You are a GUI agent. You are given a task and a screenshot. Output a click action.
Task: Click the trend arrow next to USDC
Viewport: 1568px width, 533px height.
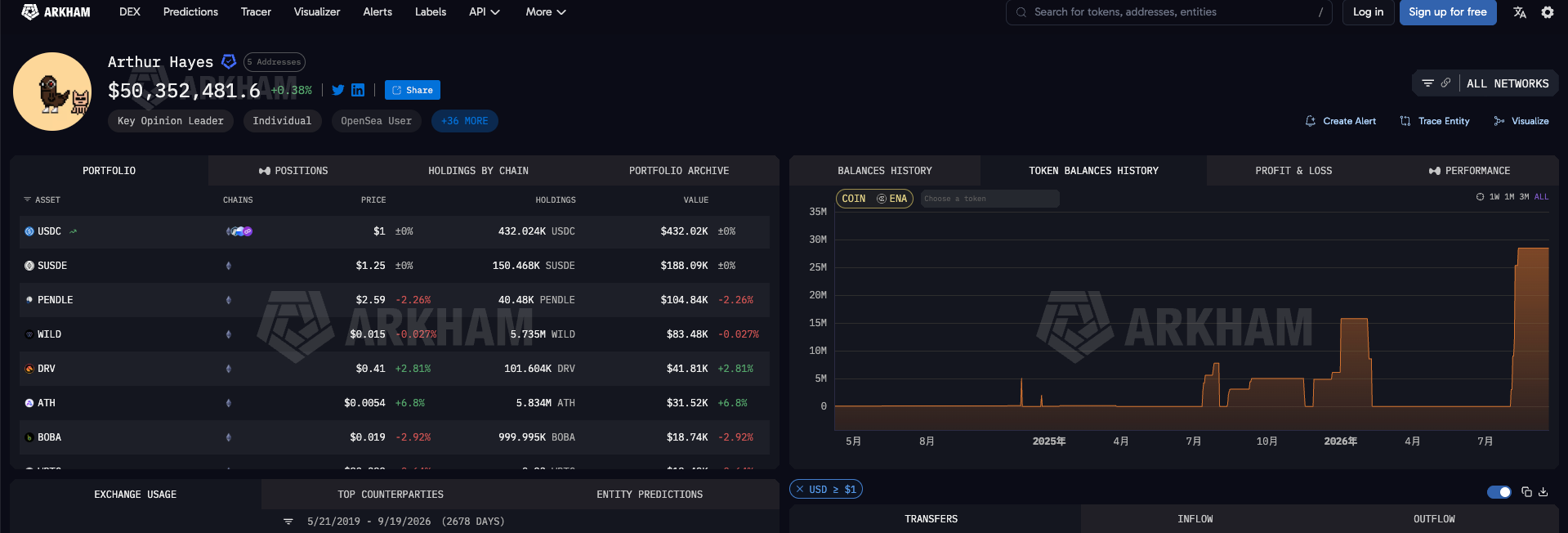(x=74, y=231)
